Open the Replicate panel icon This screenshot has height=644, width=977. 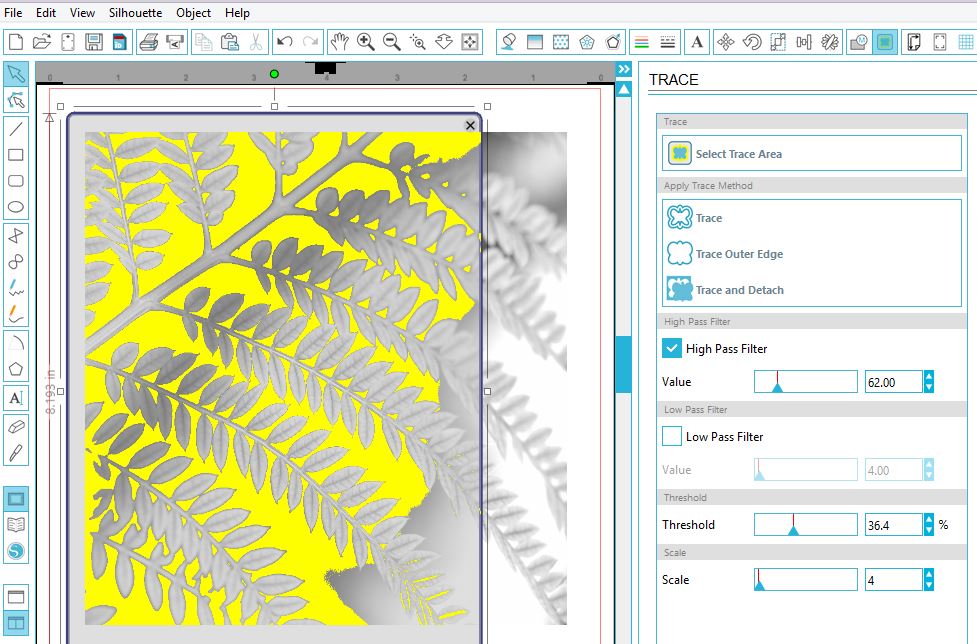click(830, 42)
